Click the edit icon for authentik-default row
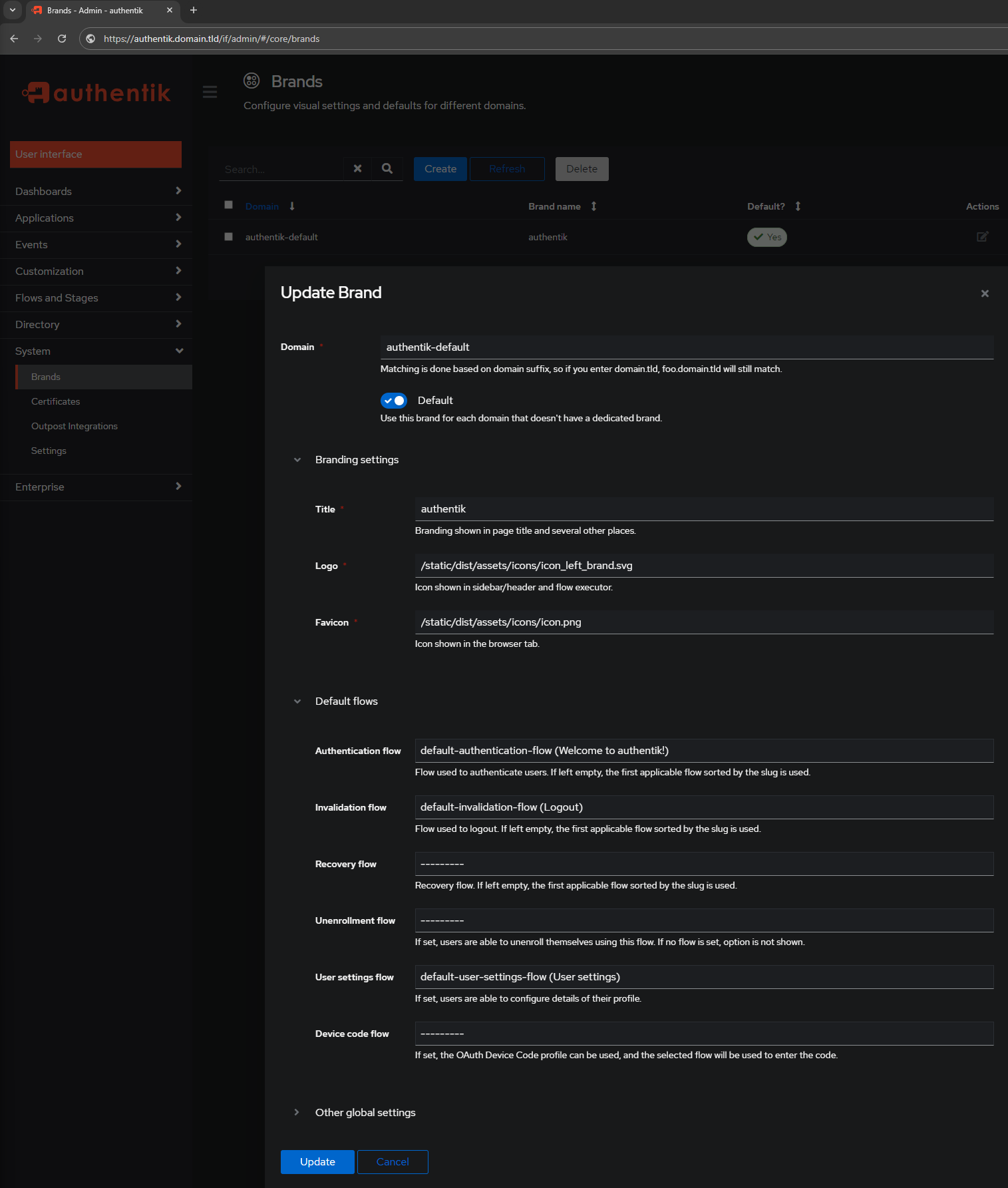This screenshot has height=1188, width=1008. click(982, 237)
